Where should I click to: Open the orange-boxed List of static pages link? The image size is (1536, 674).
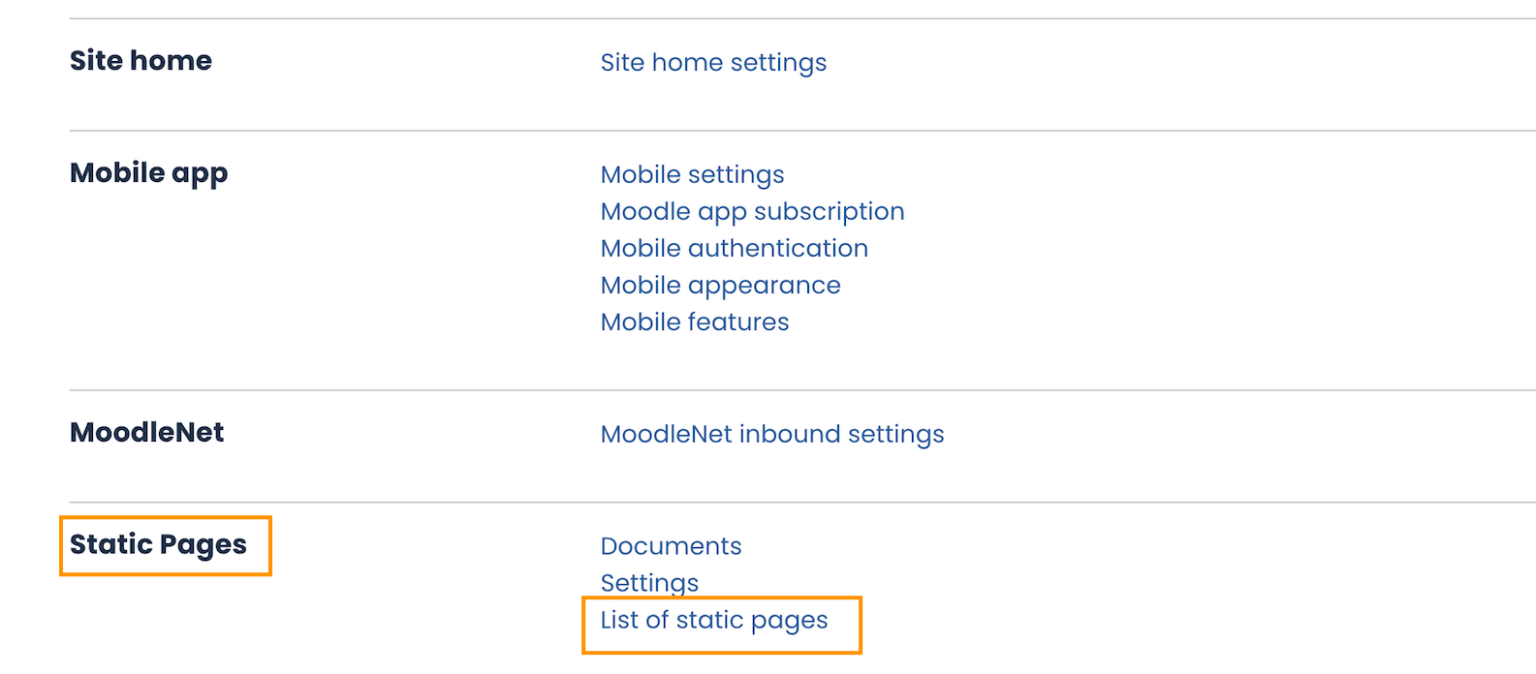click(x=713, y=620)
